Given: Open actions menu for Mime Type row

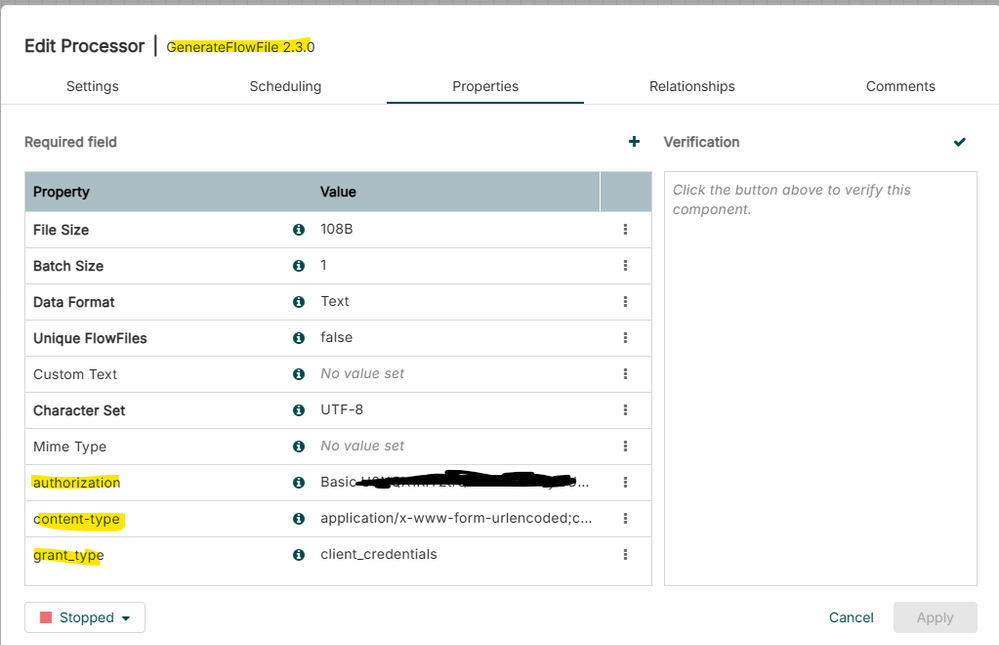Looking at the screenshot, I should coord(625,446).
